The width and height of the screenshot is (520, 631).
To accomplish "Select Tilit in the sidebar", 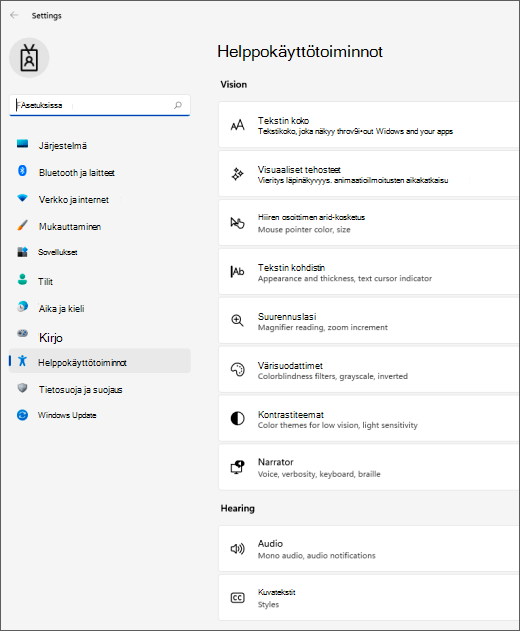I will 99,281.
